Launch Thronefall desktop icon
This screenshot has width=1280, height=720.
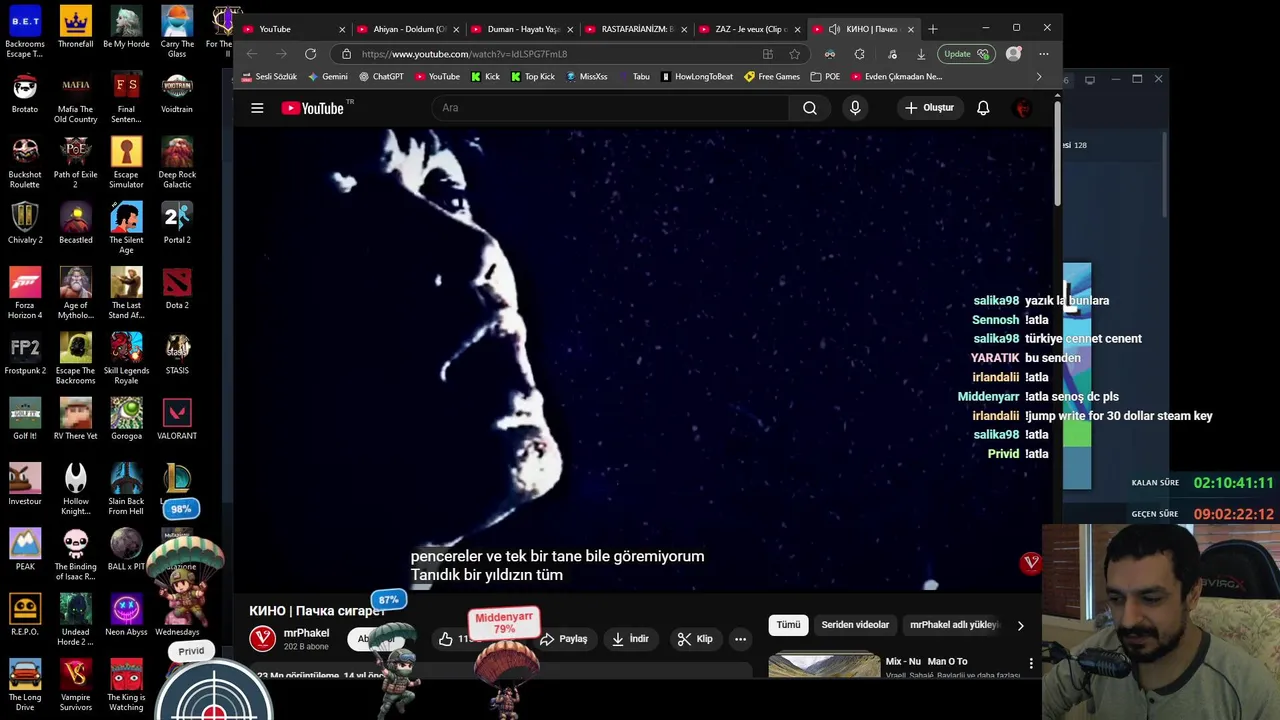pos(76,28)
